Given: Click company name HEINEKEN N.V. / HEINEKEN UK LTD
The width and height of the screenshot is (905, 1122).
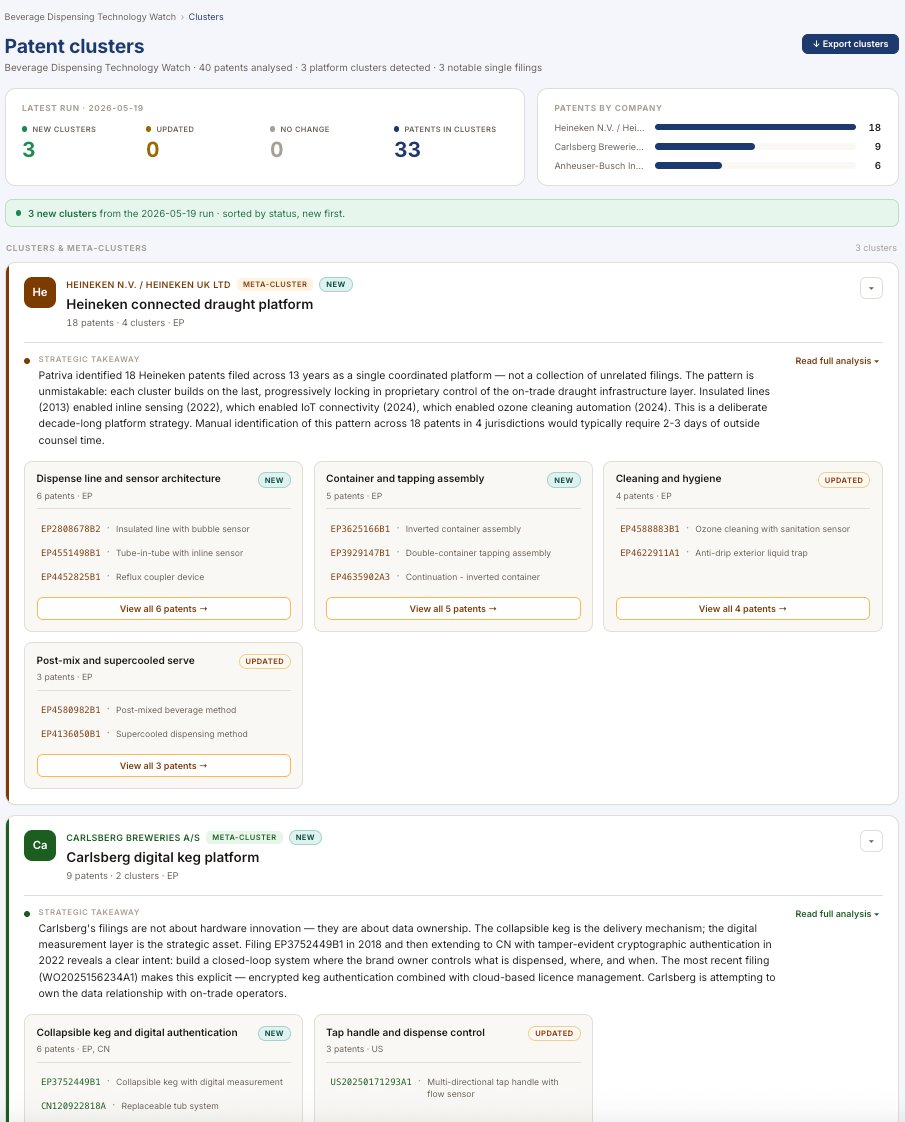Looking at the screenshot, I should (148, 284).
